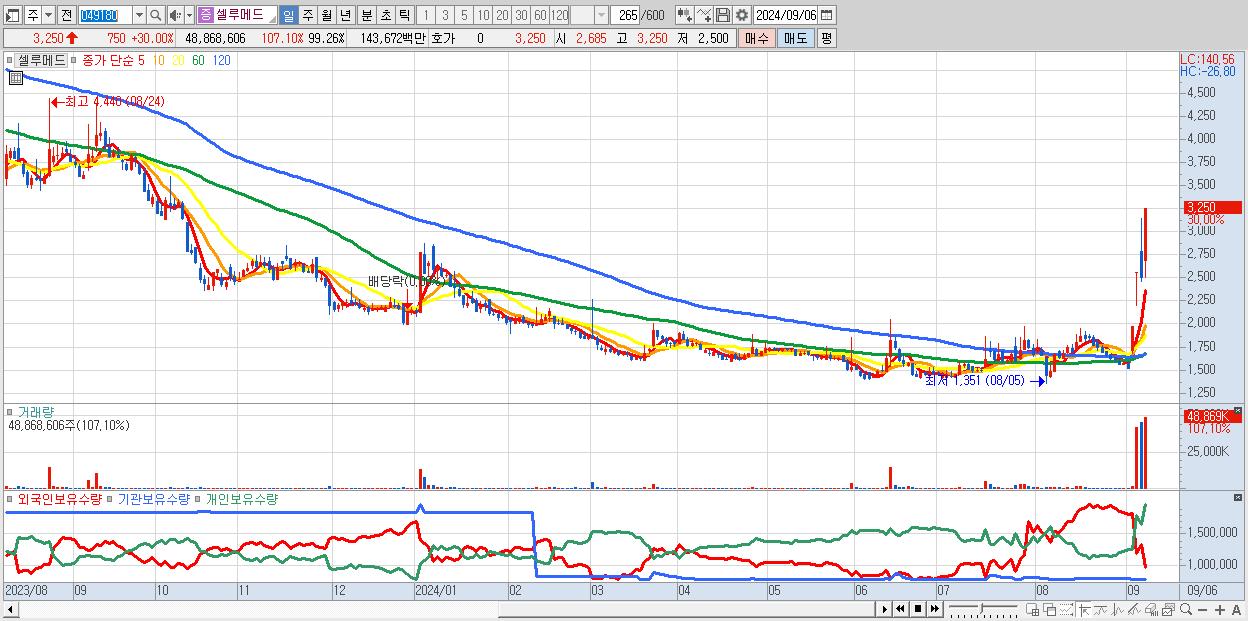Click the 120-day moving average blue legend
The image size is (1248, 621).
(222, 60)
